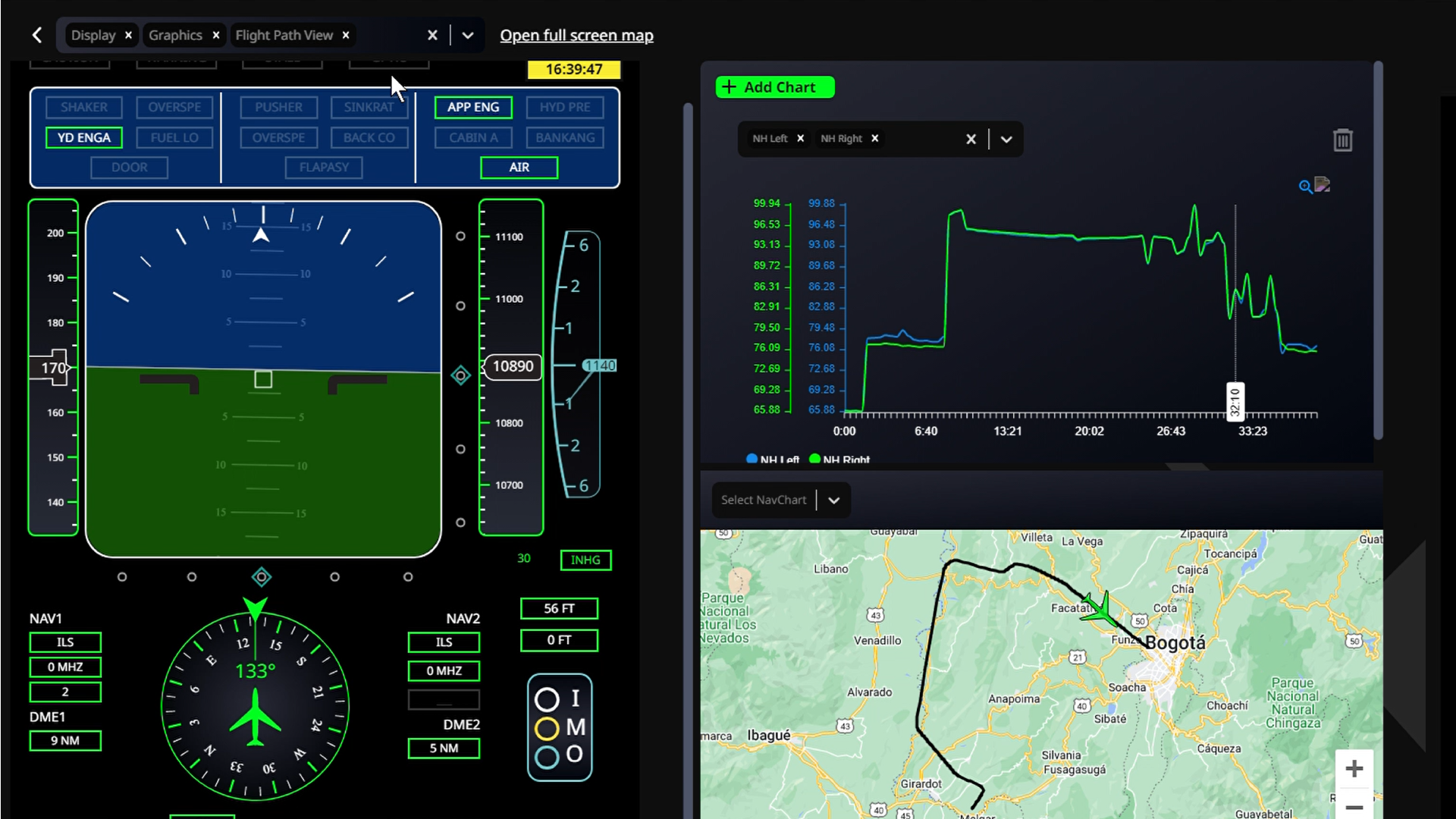Viewport: 1456px width, 819px height.
Task: Open the Select NavChart dropdown
Action: click(833, 500)
